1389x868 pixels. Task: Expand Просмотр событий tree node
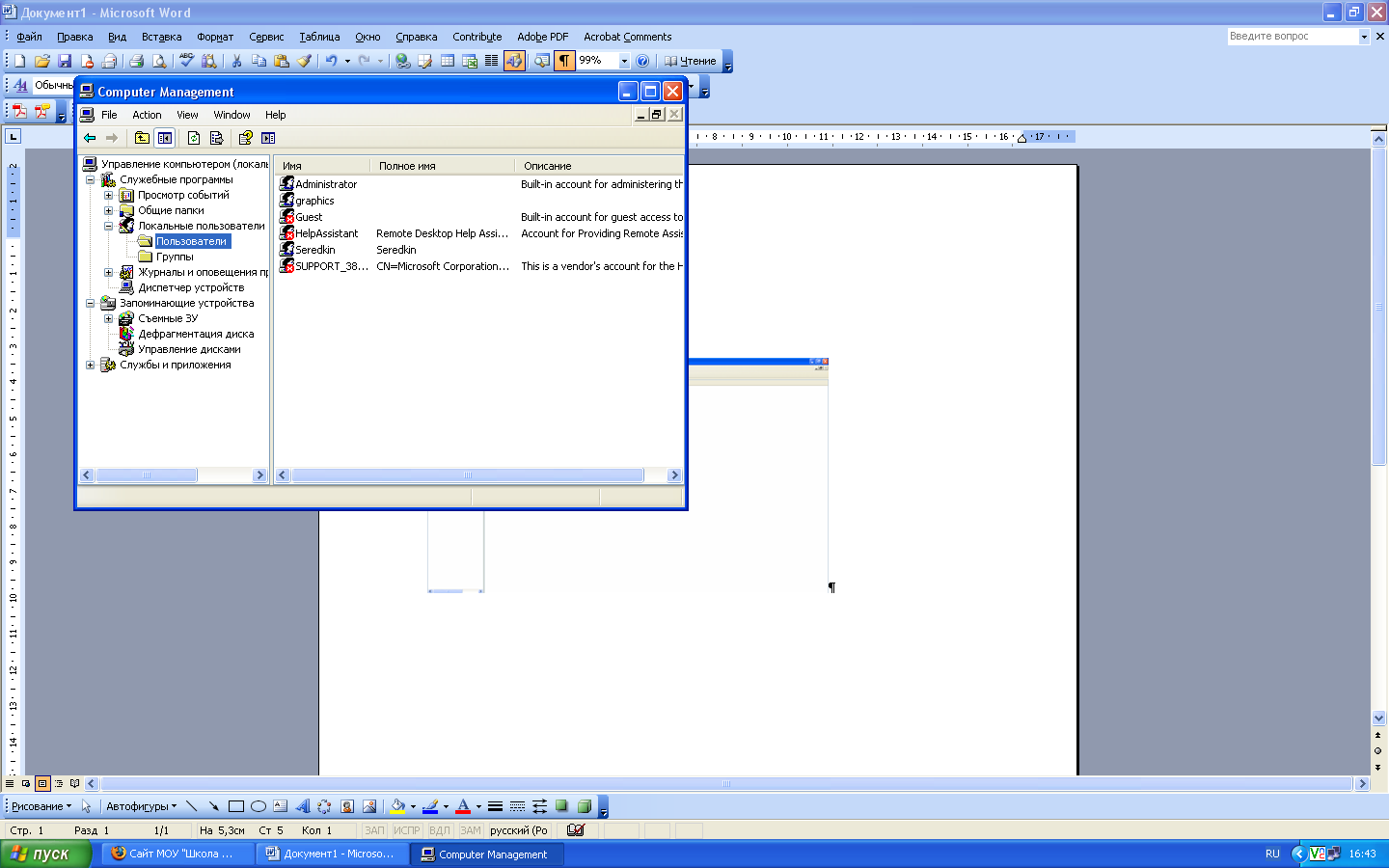coord(108,195)
